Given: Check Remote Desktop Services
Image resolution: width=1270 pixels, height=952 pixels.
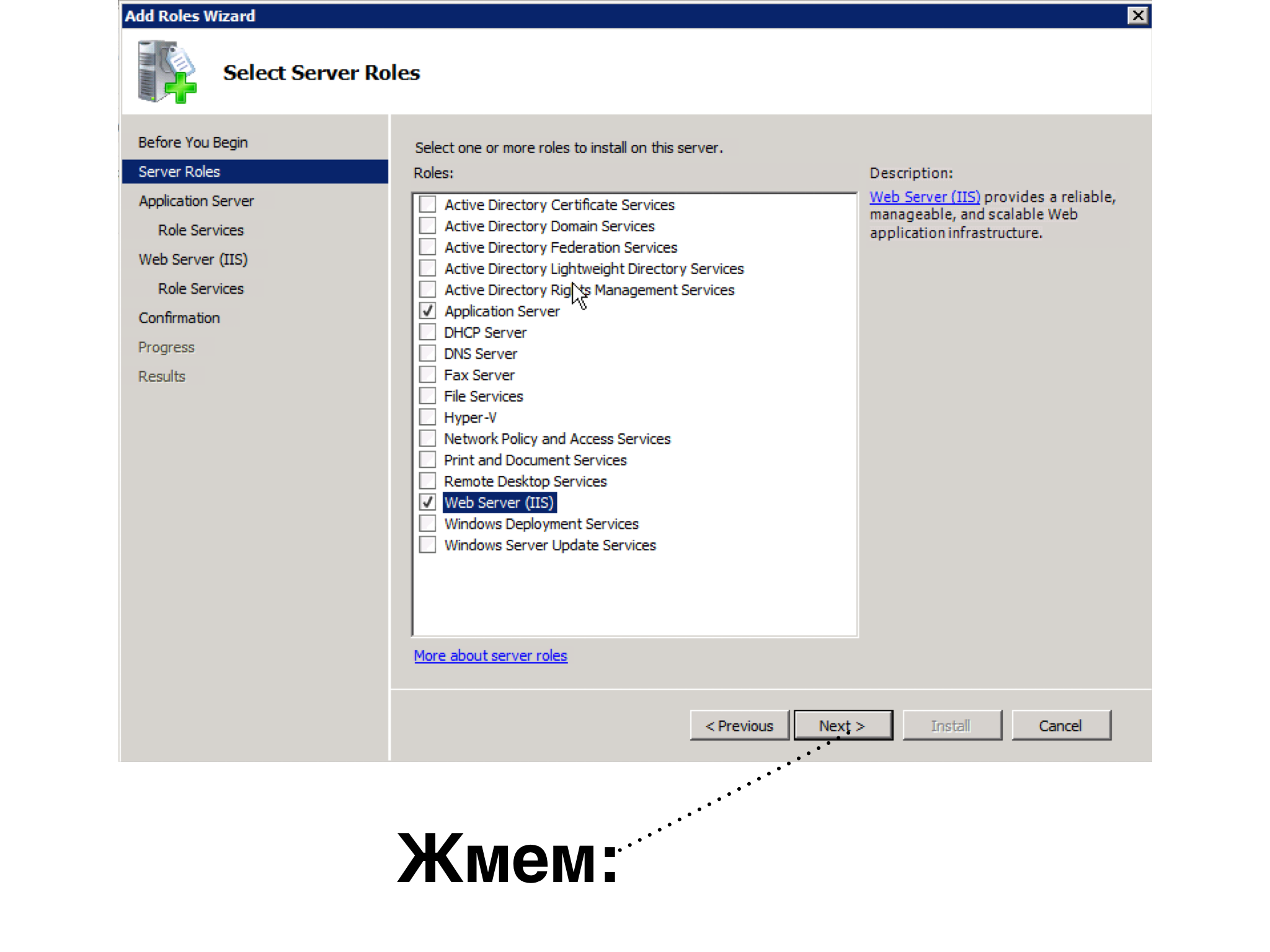Looking at the screenshot, I should [x=427, y=481].
